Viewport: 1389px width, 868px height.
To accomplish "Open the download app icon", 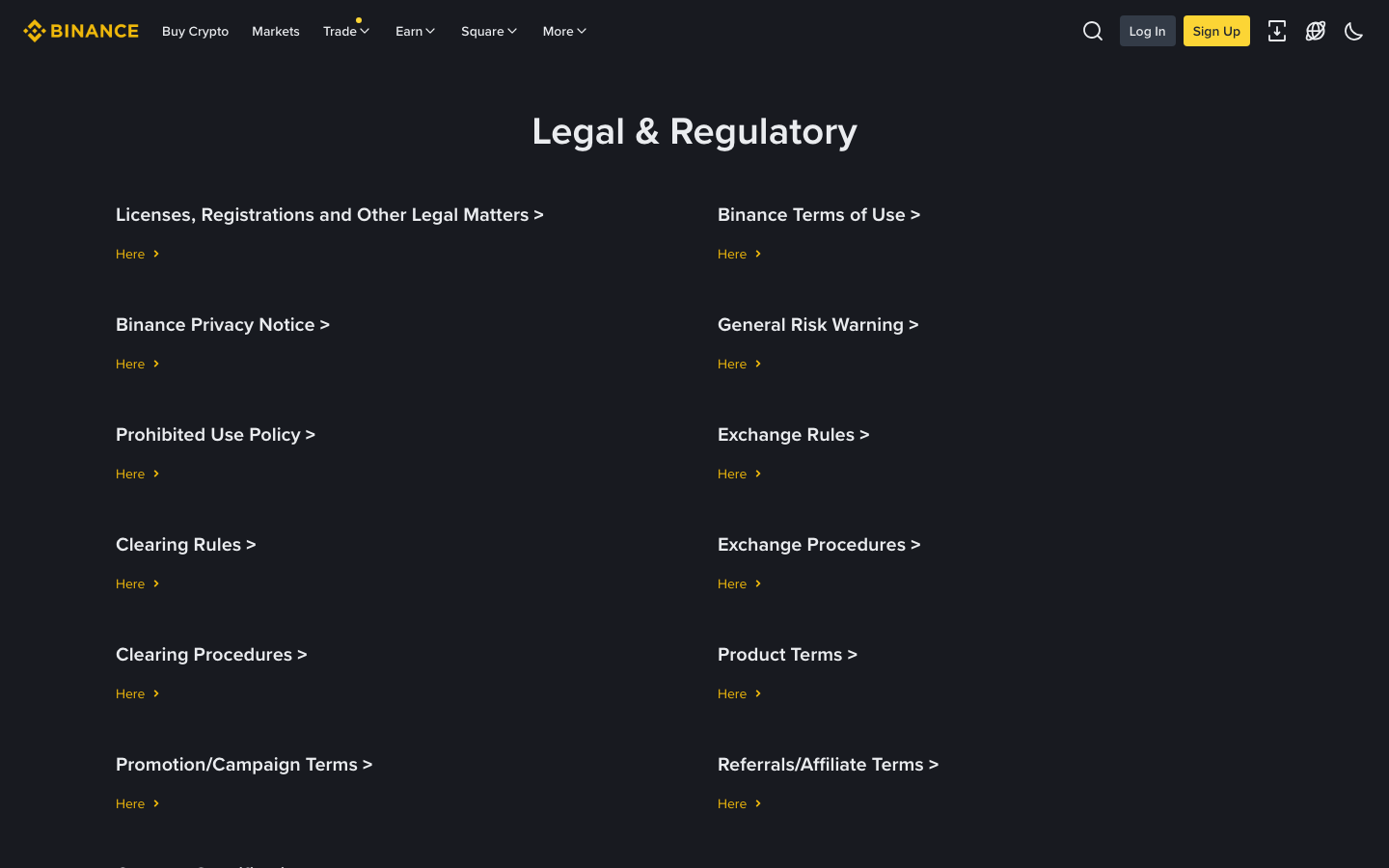I will [x=1277, y=31].
